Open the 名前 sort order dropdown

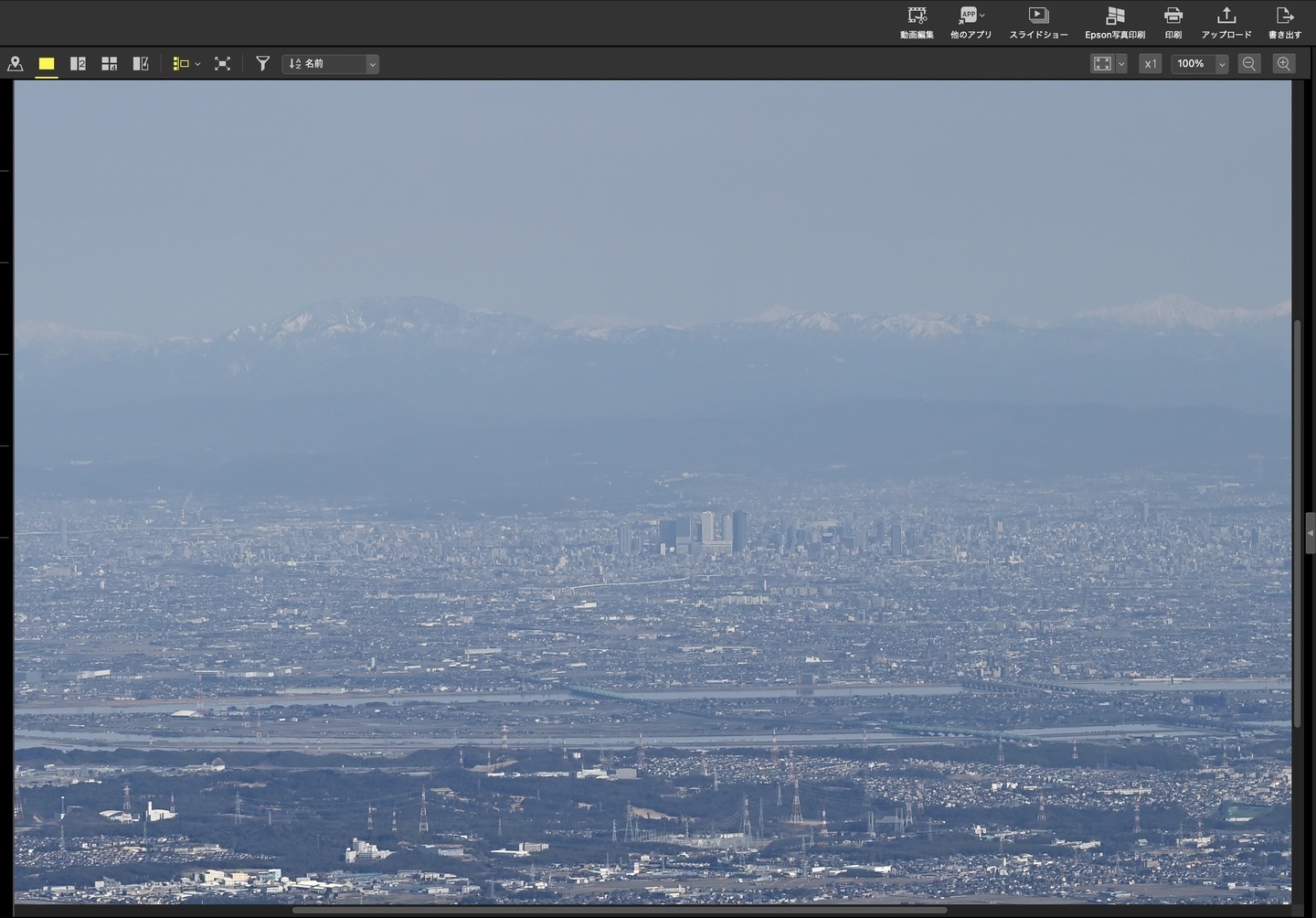click(x=331, y=64)
